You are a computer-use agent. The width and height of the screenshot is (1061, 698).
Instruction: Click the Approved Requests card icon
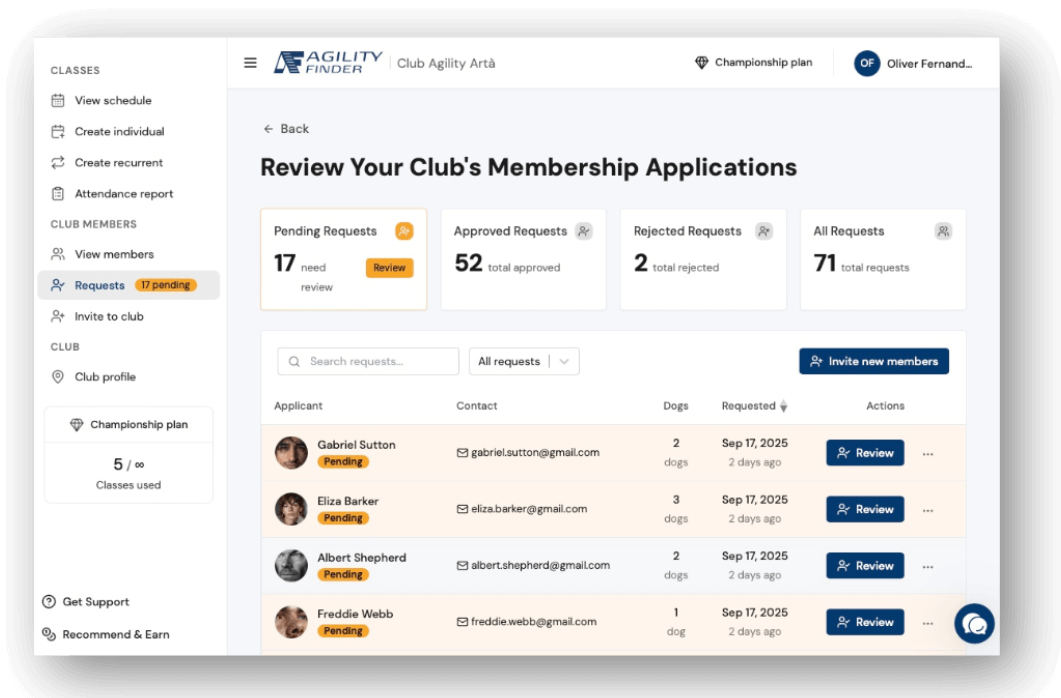click(x=583, y=231)
